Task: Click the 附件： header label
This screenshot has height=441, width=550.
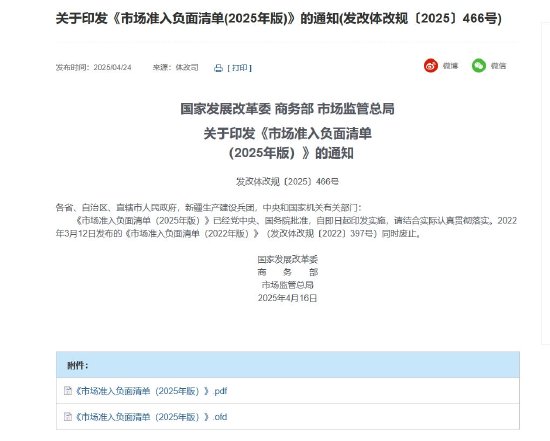Action: (78, 366)
